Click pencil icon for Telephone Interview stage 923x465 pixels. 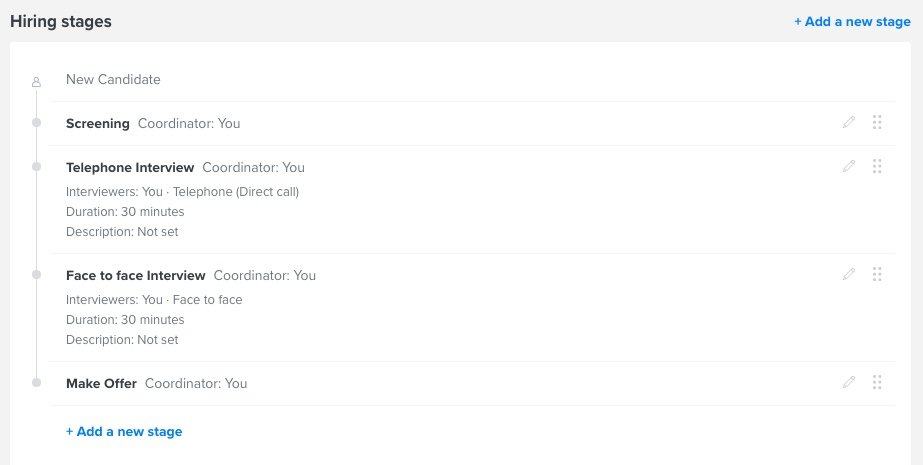click(x=849, y=167)
